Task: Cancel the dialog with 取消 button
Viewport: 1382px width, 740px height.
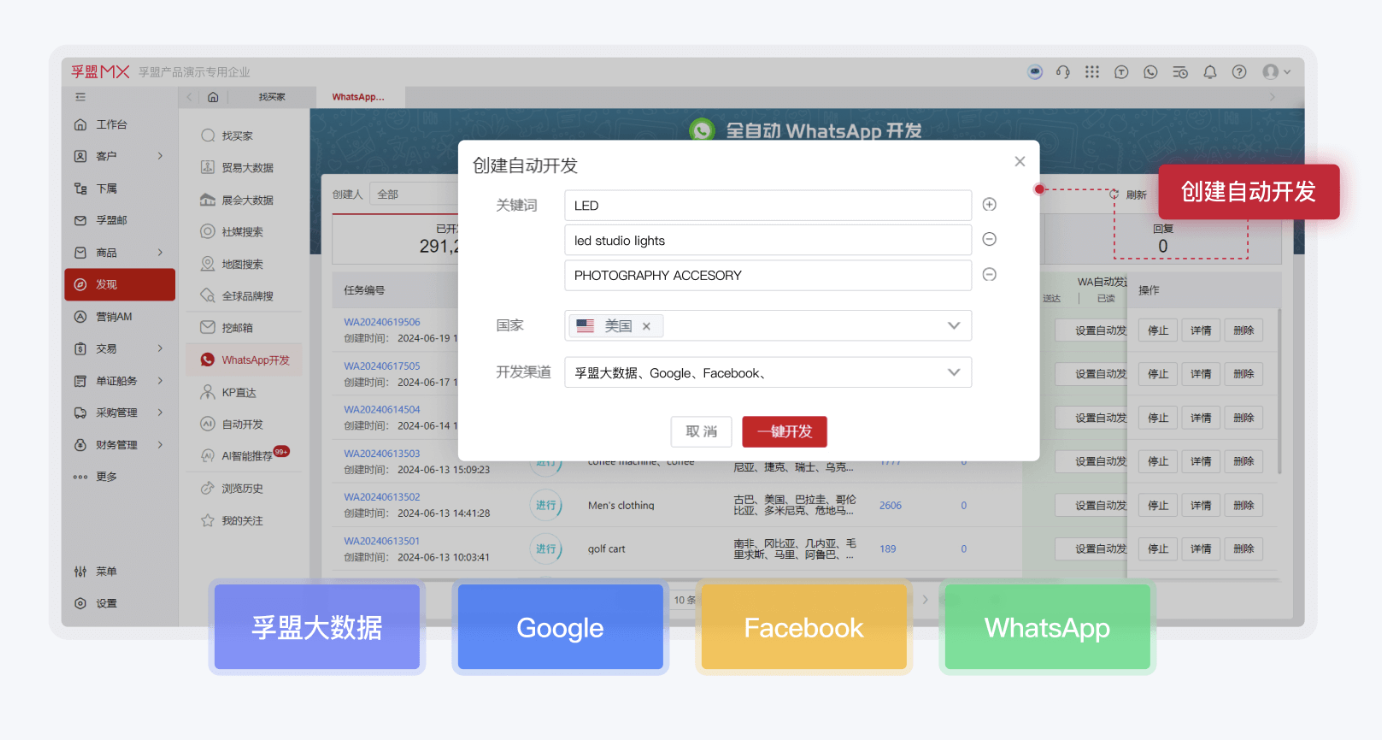Action: (x=701, y=431)
